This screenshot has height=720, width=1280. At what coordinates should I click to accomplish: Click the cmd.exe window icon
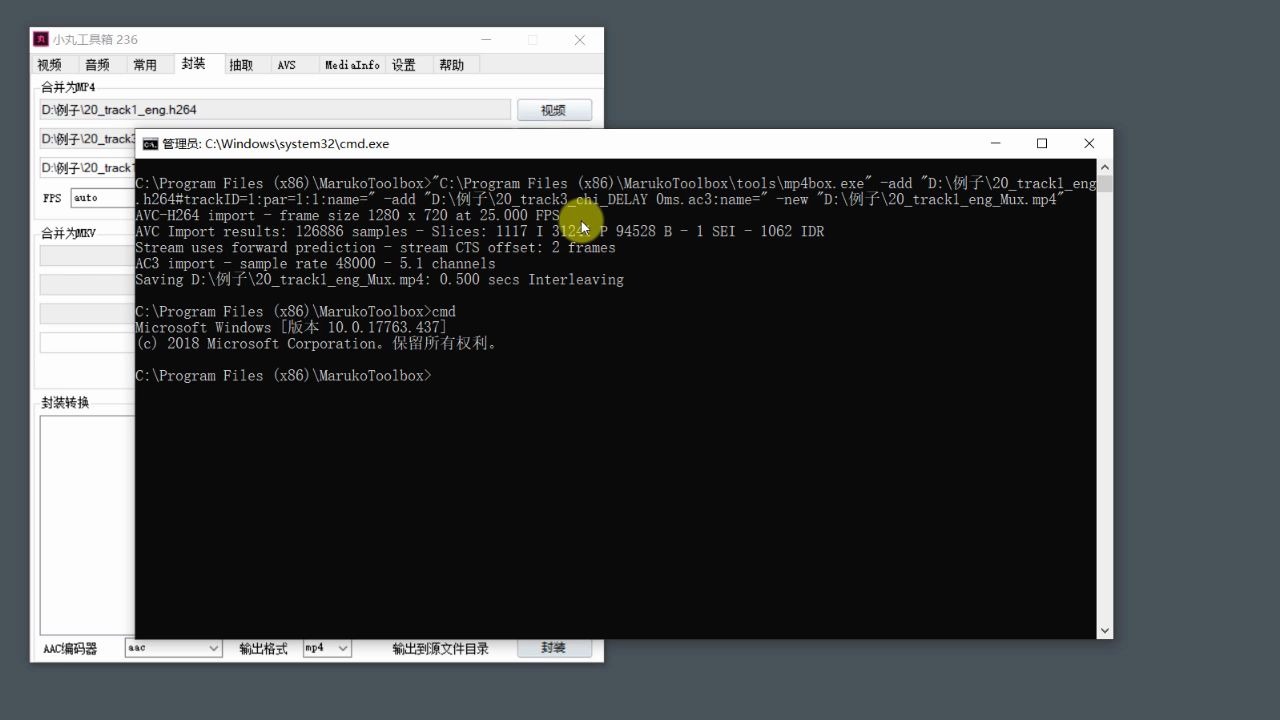click(x=150, y=144)
